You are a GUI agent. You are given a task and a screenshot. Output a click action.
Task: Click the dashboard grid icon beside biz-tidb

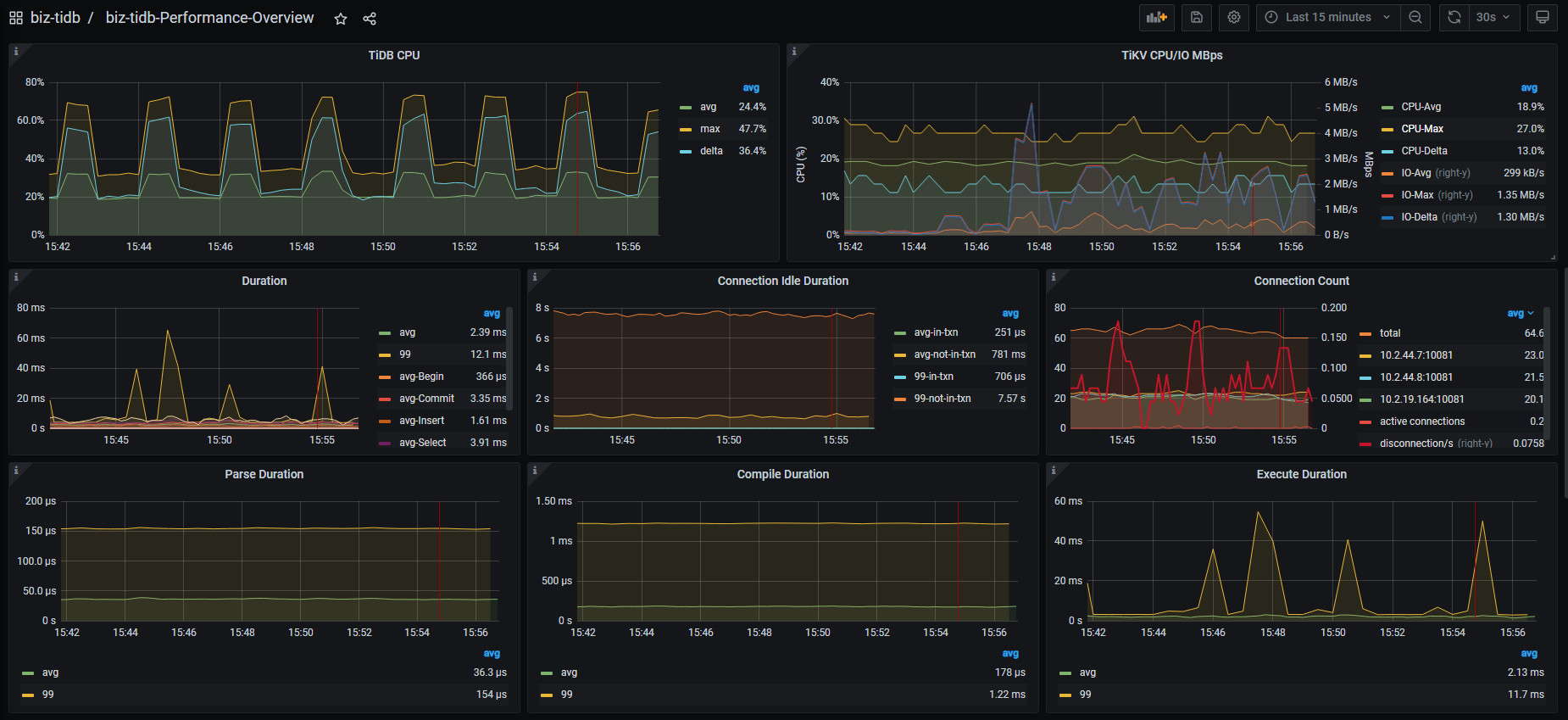16,18
